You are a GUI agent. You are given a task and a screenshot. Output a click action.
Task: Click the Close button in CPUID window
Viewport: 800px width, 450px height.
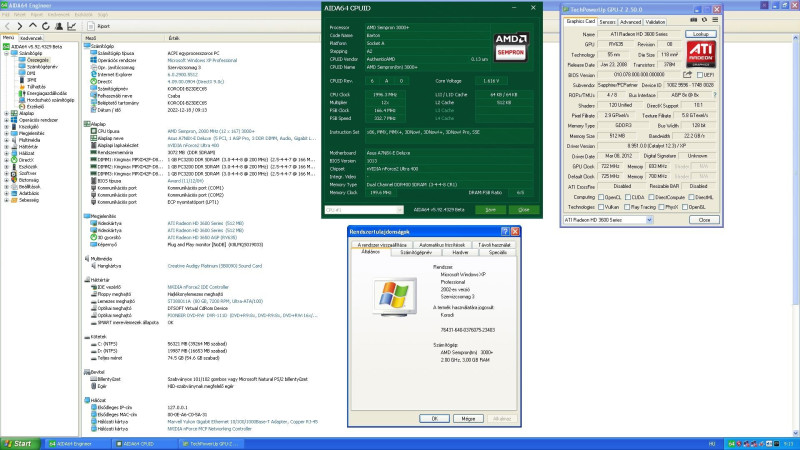click(x=523, y=210)
